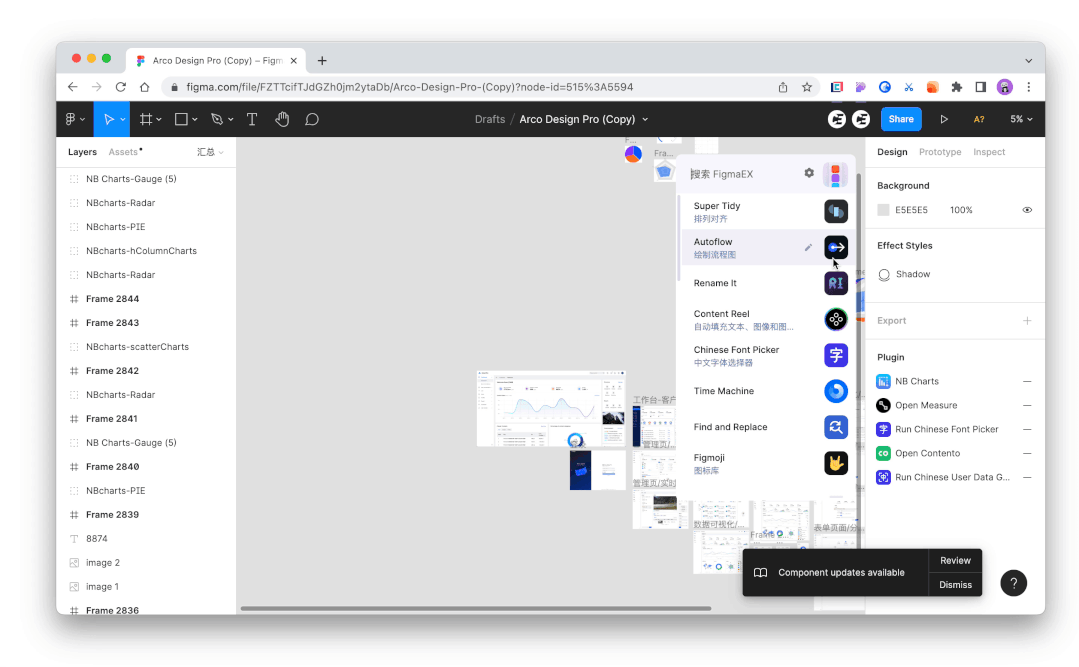
Task: Click Review for component updates
Action: [x=955, y=561]
